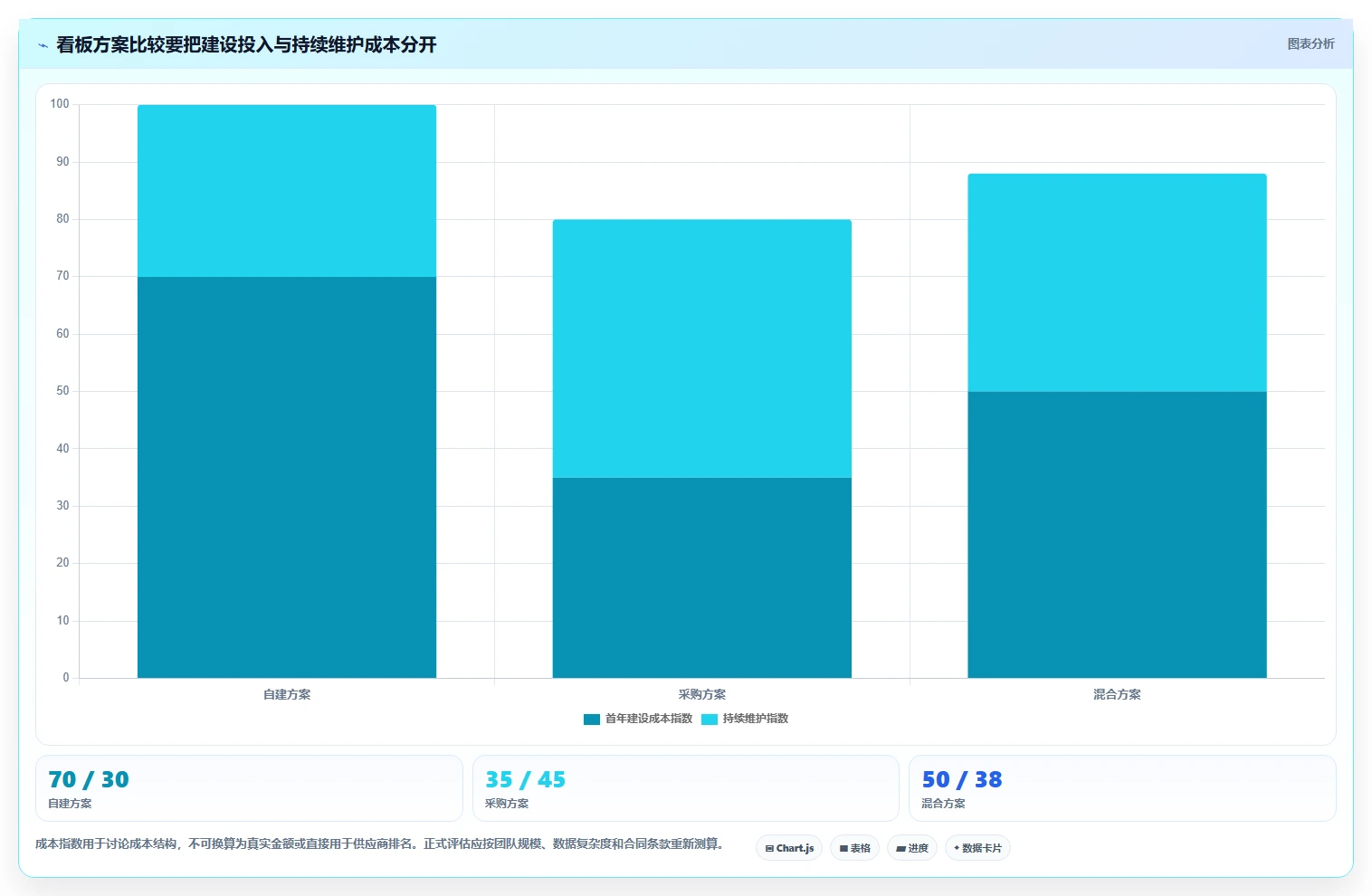The height and width of the screenshot is (896, 1372).
Task: Click the 采购方案 caption under 35 / 45
Action: tap(507, 804)
